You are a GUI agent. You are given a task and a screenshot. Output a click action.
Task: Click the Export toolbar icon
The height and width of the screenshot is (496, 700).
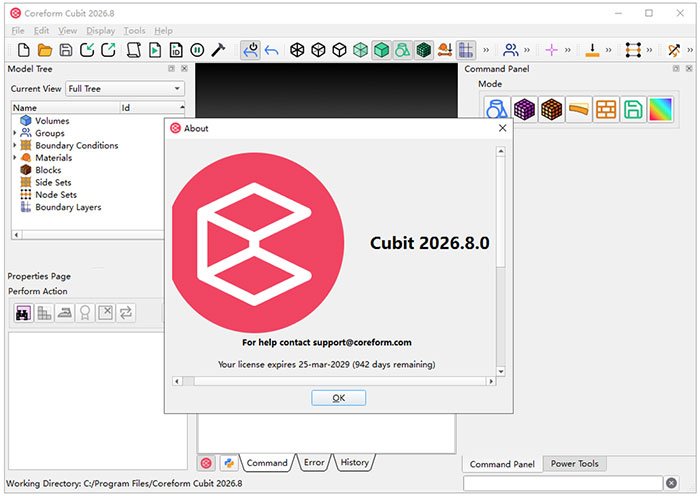[108, 50]
